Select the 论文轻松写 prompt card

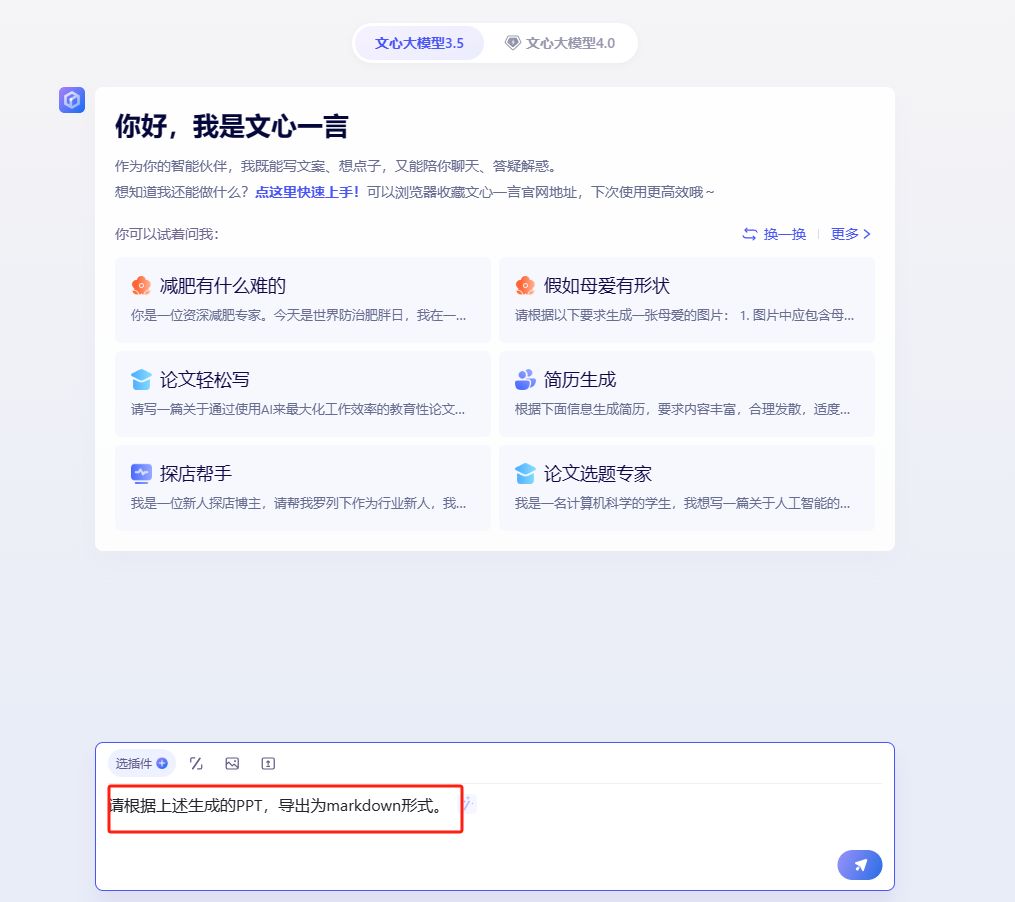coord(303,394)
